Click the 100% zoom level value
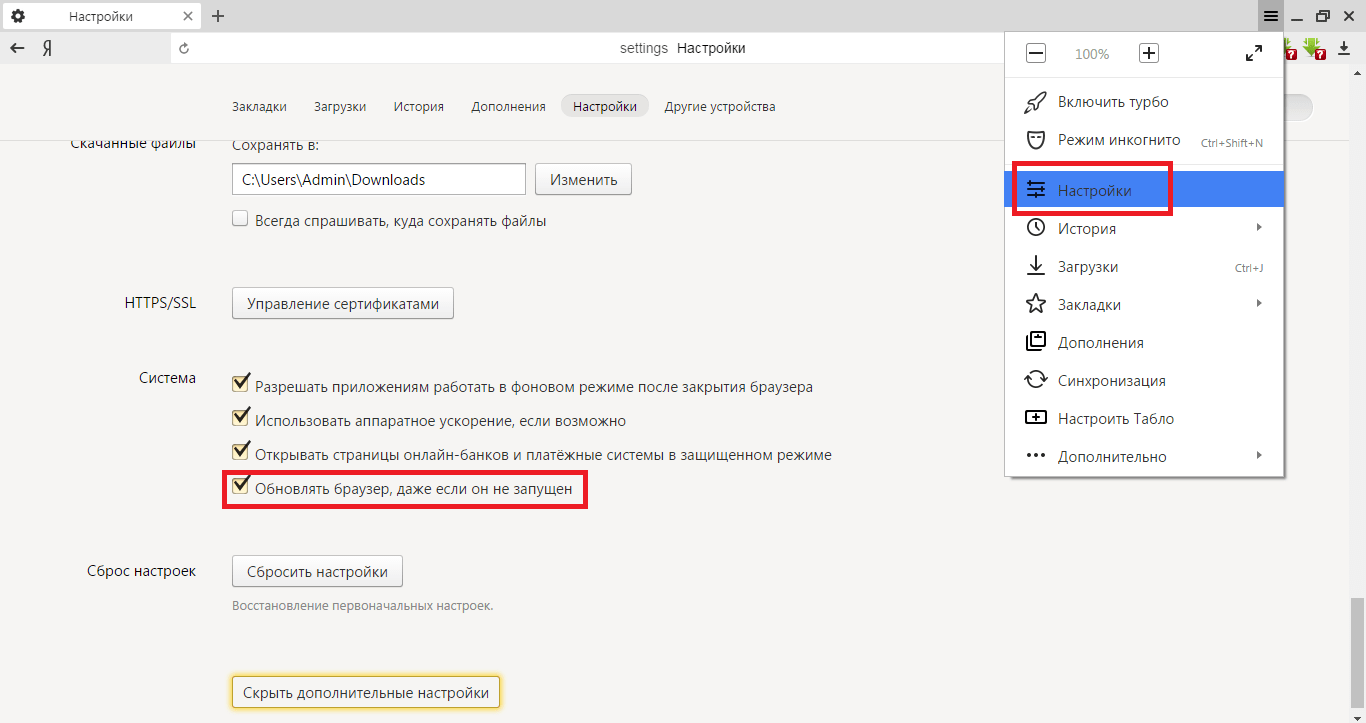Screen dimensions: 1366x723 click(1092, 54)
